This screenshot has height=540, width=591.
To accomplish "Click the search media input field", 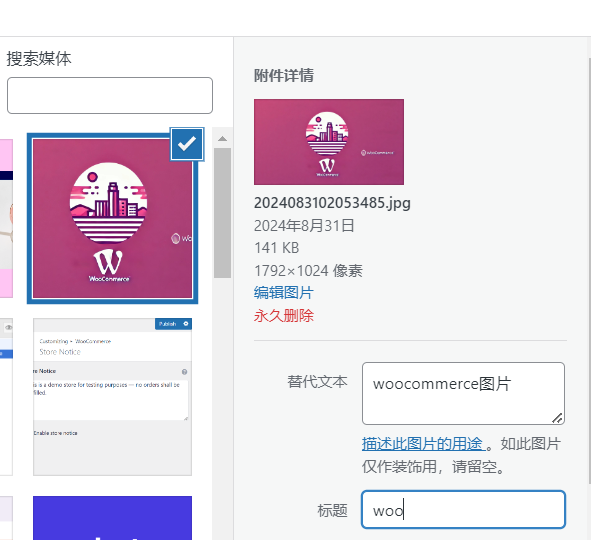I will (110, 95).
